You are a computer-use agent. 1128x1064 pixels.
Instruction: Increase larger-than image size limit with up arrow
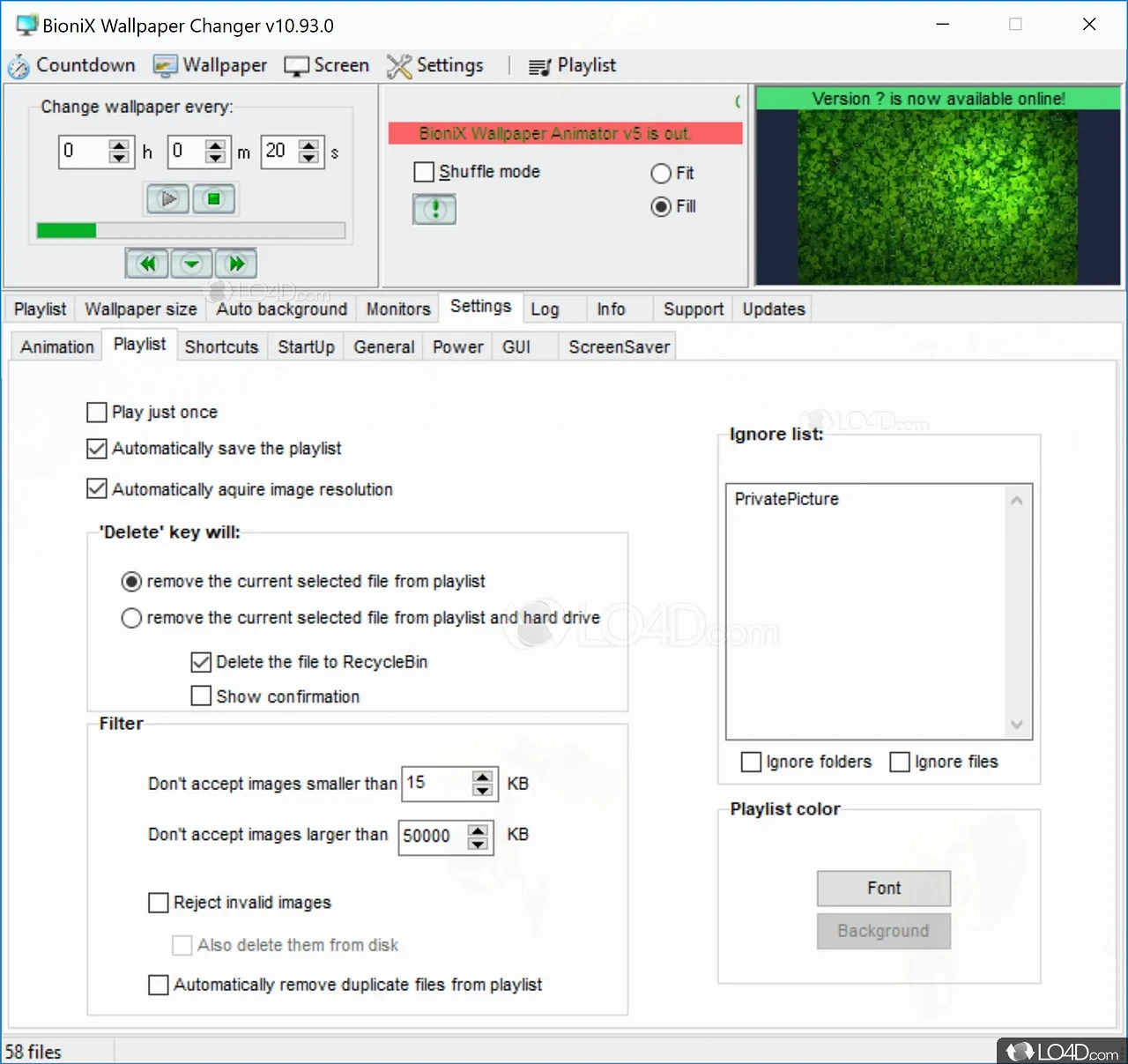coord(478,830)
